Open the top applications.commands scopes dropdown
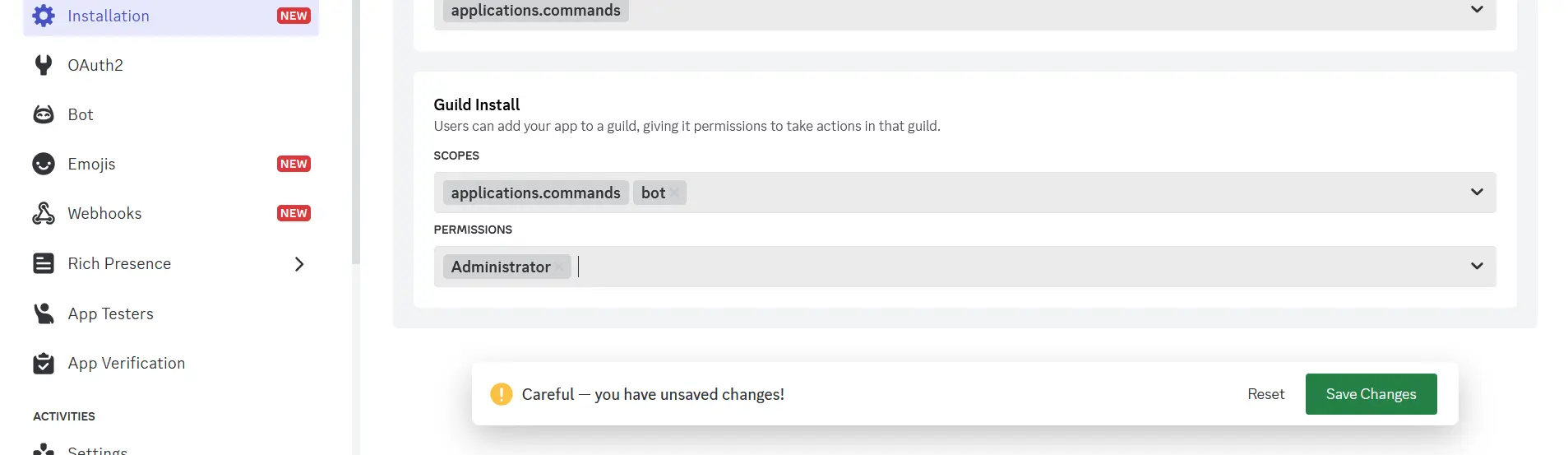The image size is (1568, 455). [1476, 10]
